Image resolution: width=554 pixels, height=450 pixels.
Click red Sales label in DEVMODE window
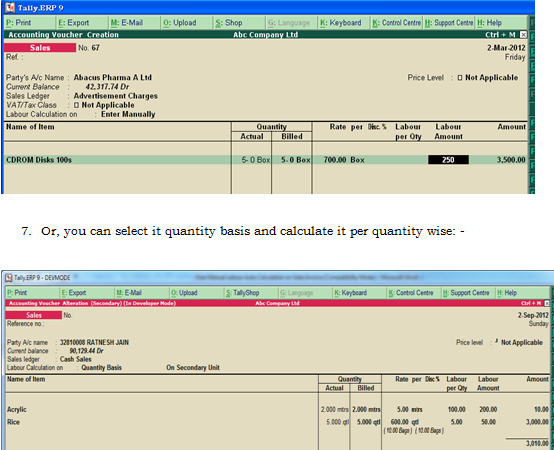pyautogui.click(x=34, y=315)
